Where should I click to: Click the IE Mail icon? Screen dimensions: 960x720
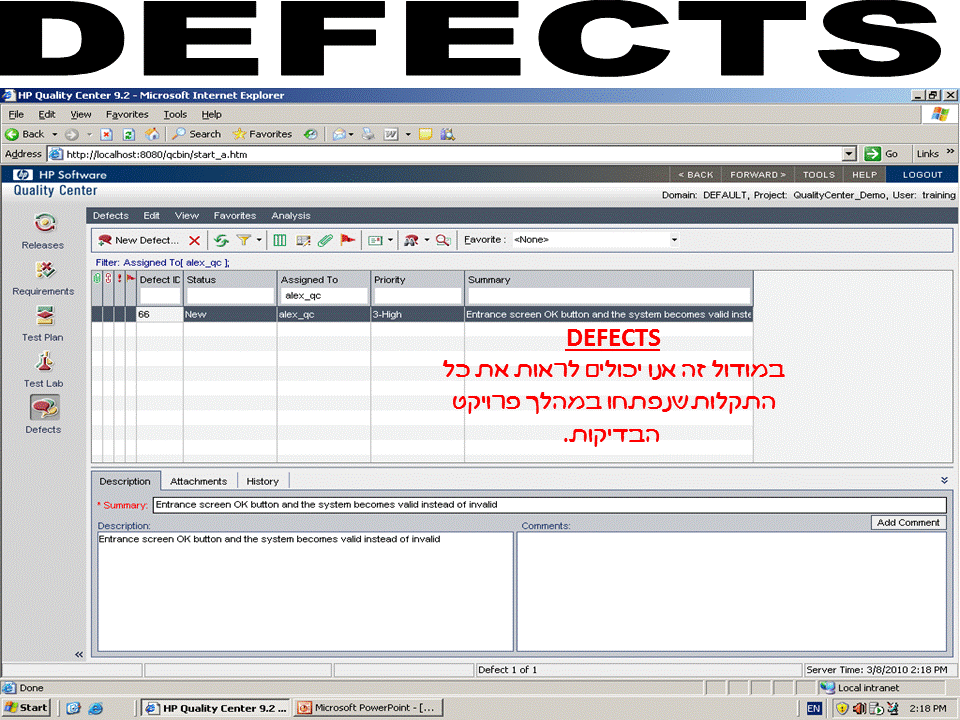pos(339,134)
